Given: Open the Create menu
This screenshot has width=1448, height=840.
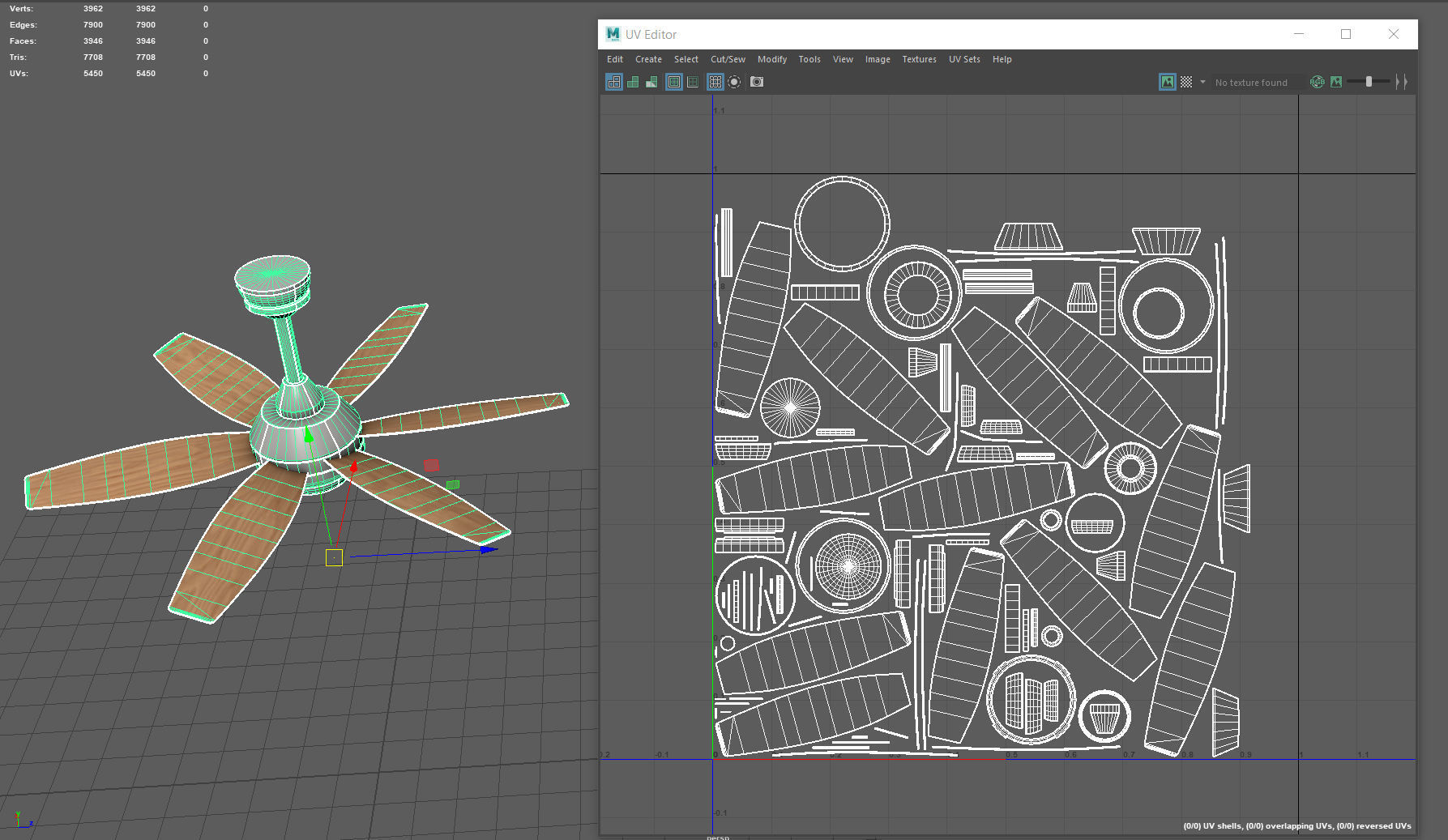Looking at the screenshot, I should pyautogui.click(x=648, y=59).
